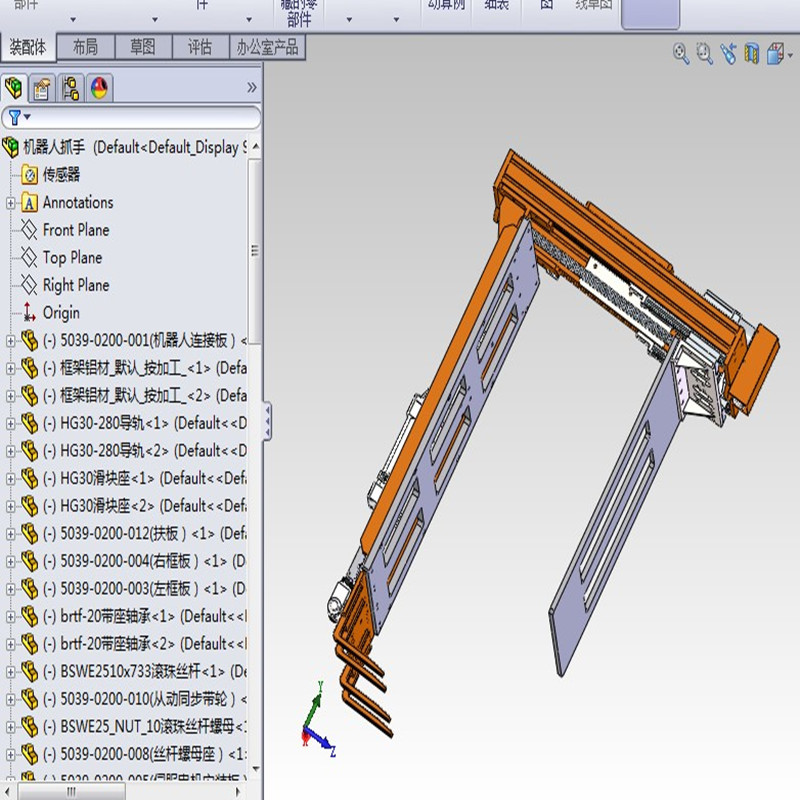Viewport: 800px width, 800px height.
Task: Click the XYZ coordinate triad in viewport
Action: tap(318, 720)
